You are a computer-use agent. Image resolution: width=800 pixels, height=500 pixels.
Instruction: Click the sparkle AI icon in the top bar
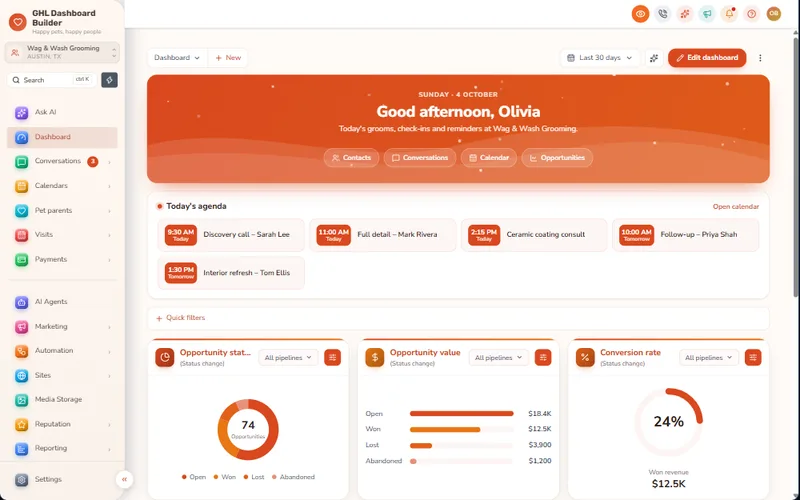point(685,14)
